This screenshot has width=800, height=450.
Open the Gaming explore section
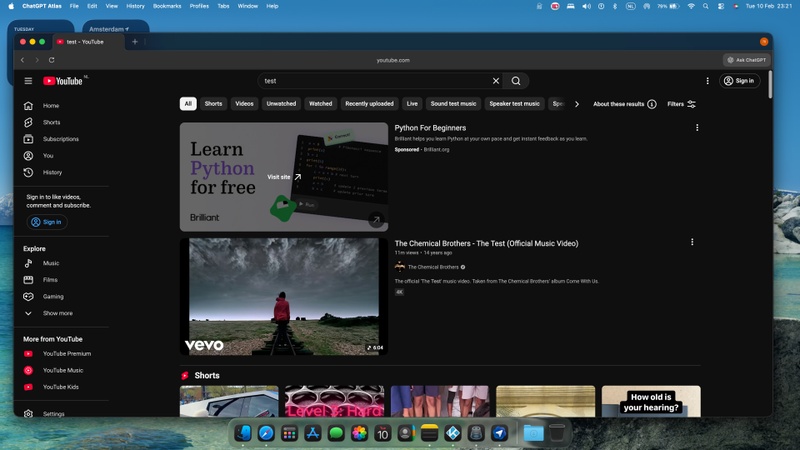[52, 296]
